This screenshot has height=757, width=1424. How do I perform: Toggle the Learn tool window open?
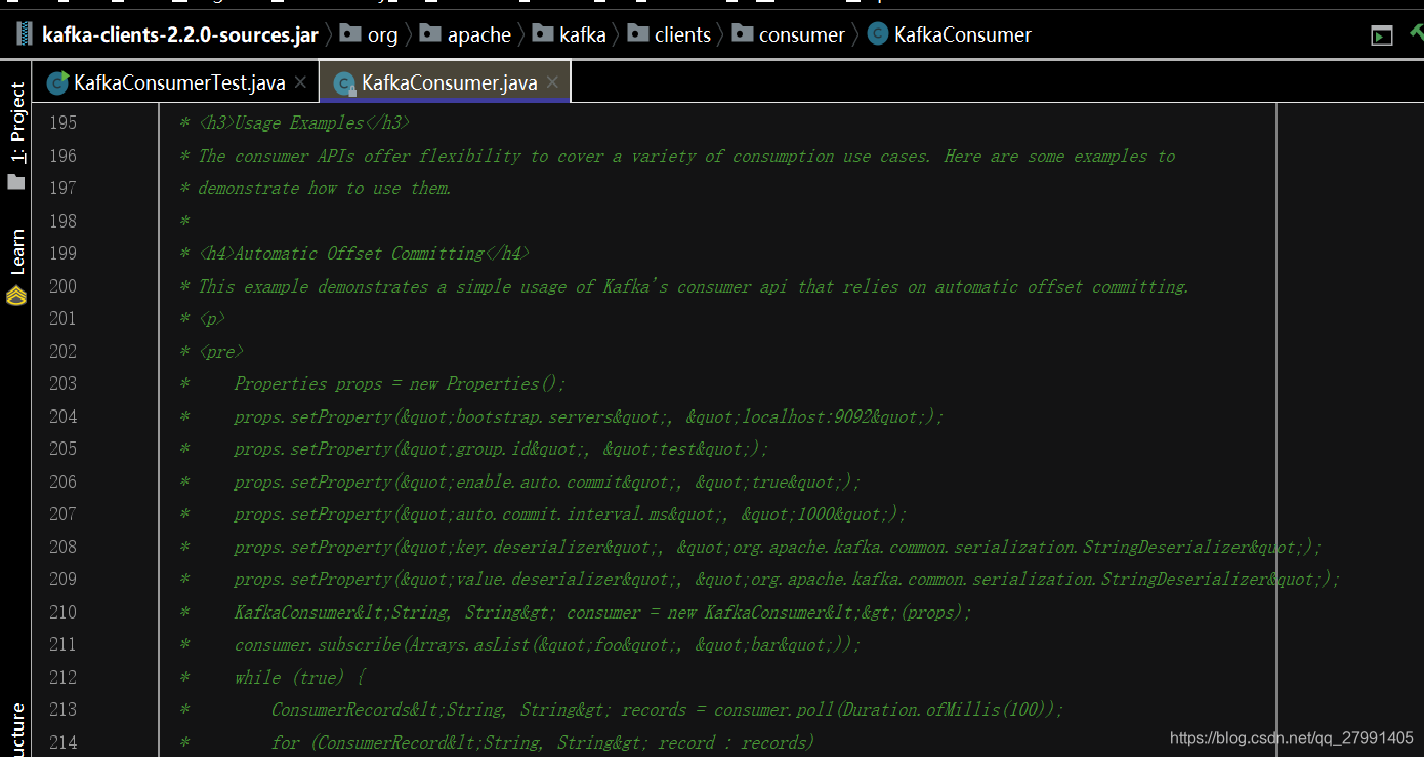[16, 248]
